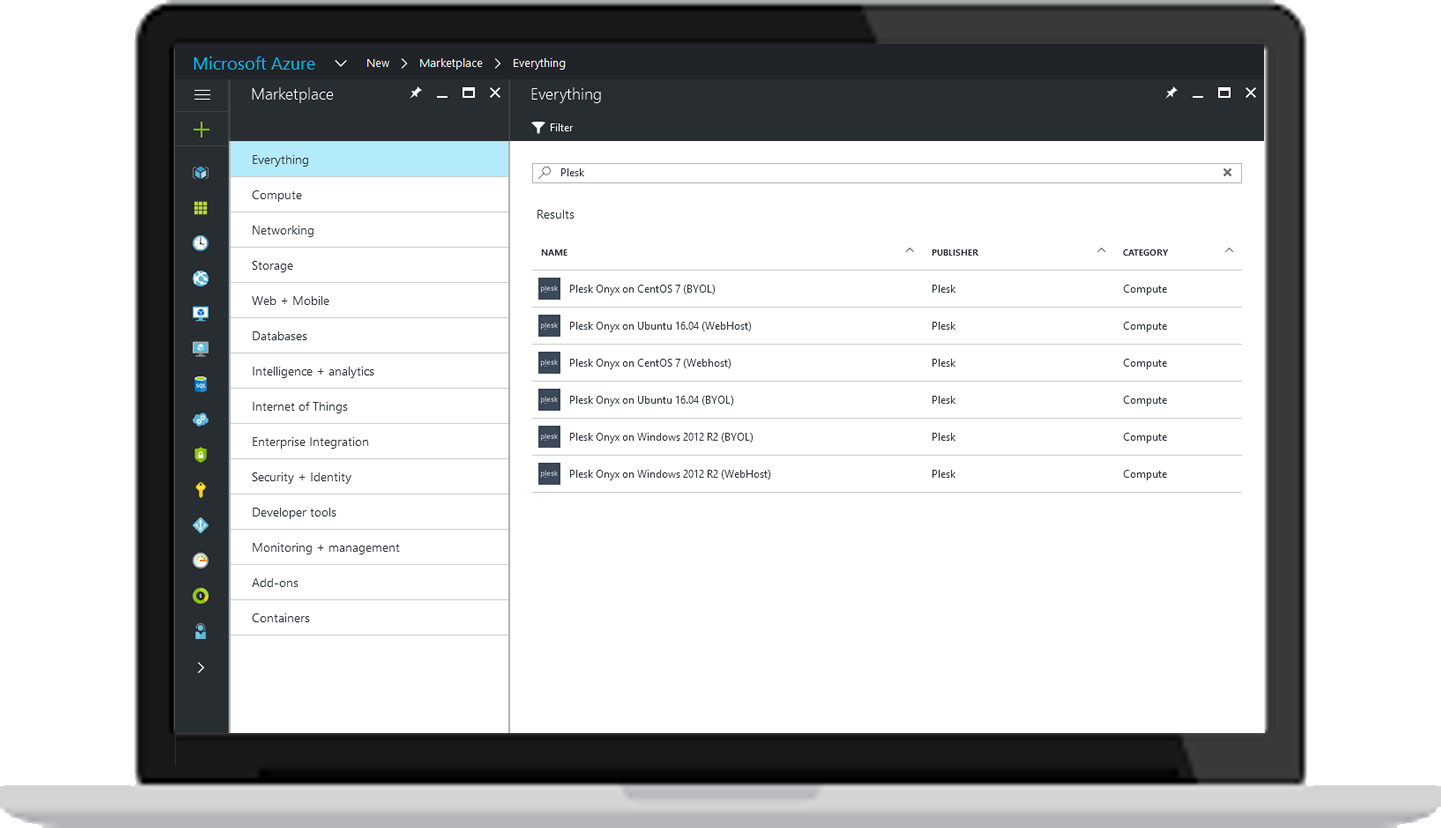Screen dimensions: 1441x828
Task: Sort results by the NAME column arrow
Action: (909, 251)
